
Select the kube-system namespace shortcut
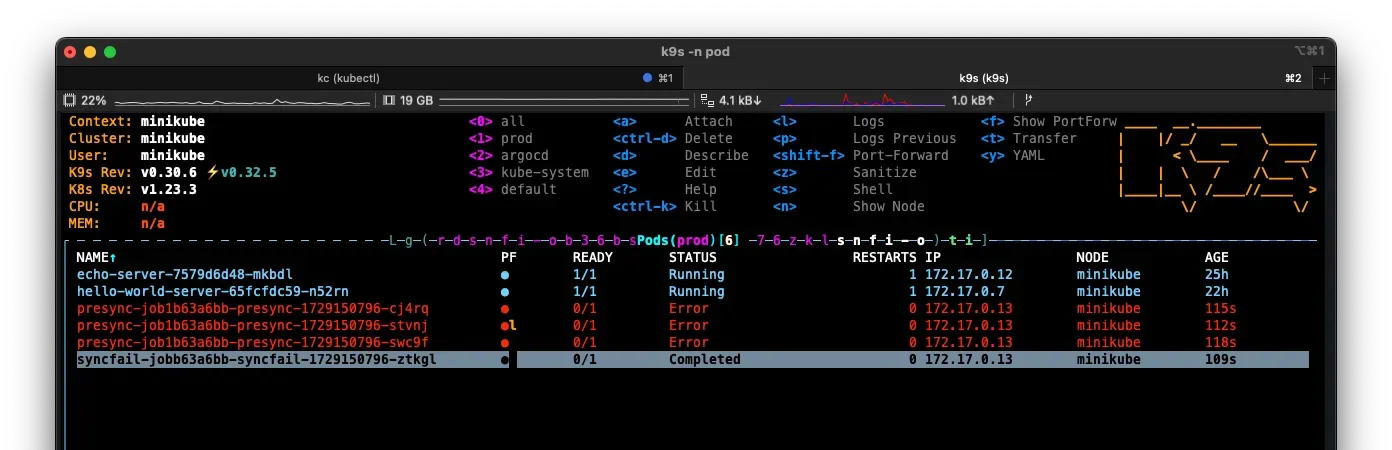[x=544, y=172]
